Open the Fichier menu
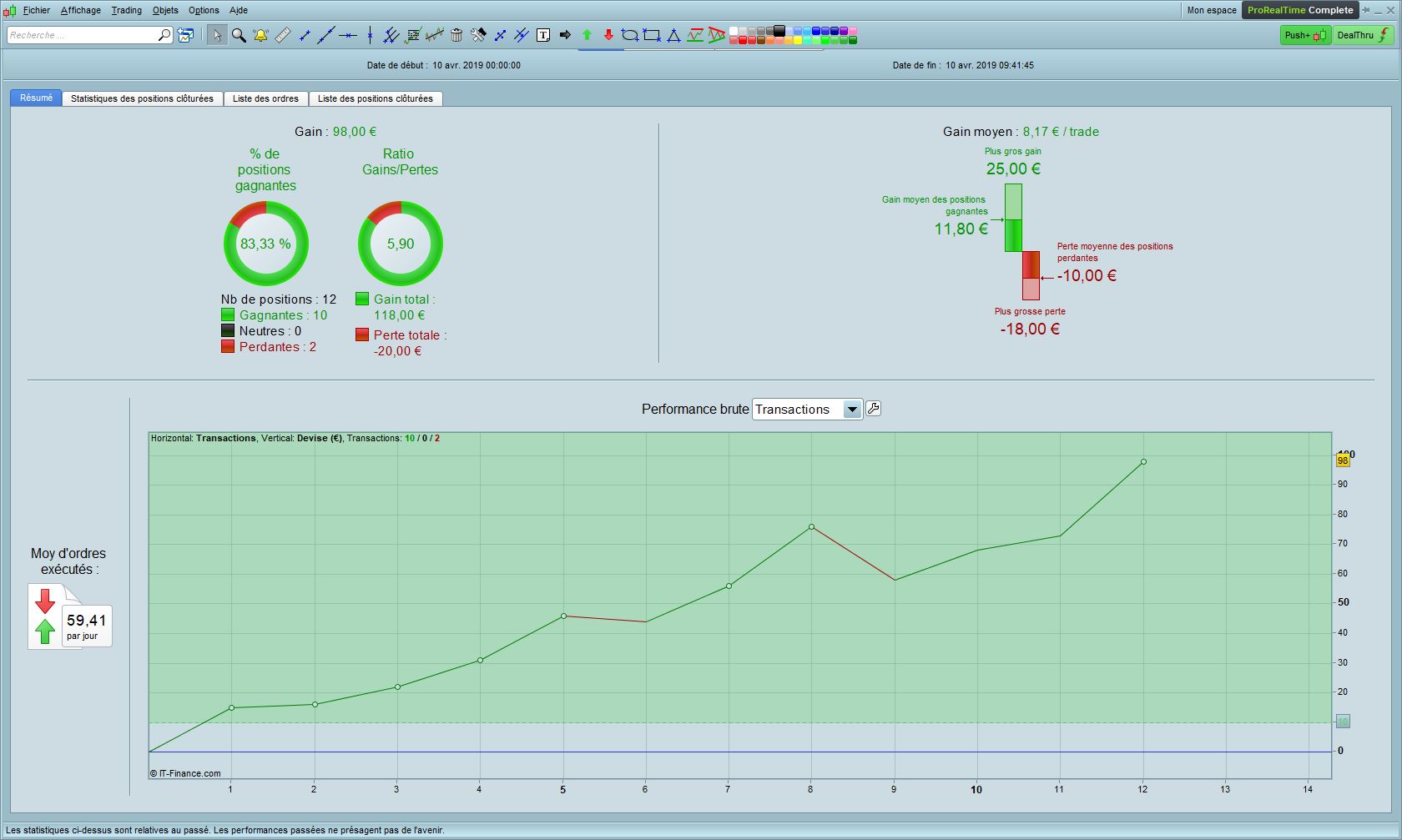This screenshot has width=1402, height=840. pyautogui.click(x=37, y=10)
